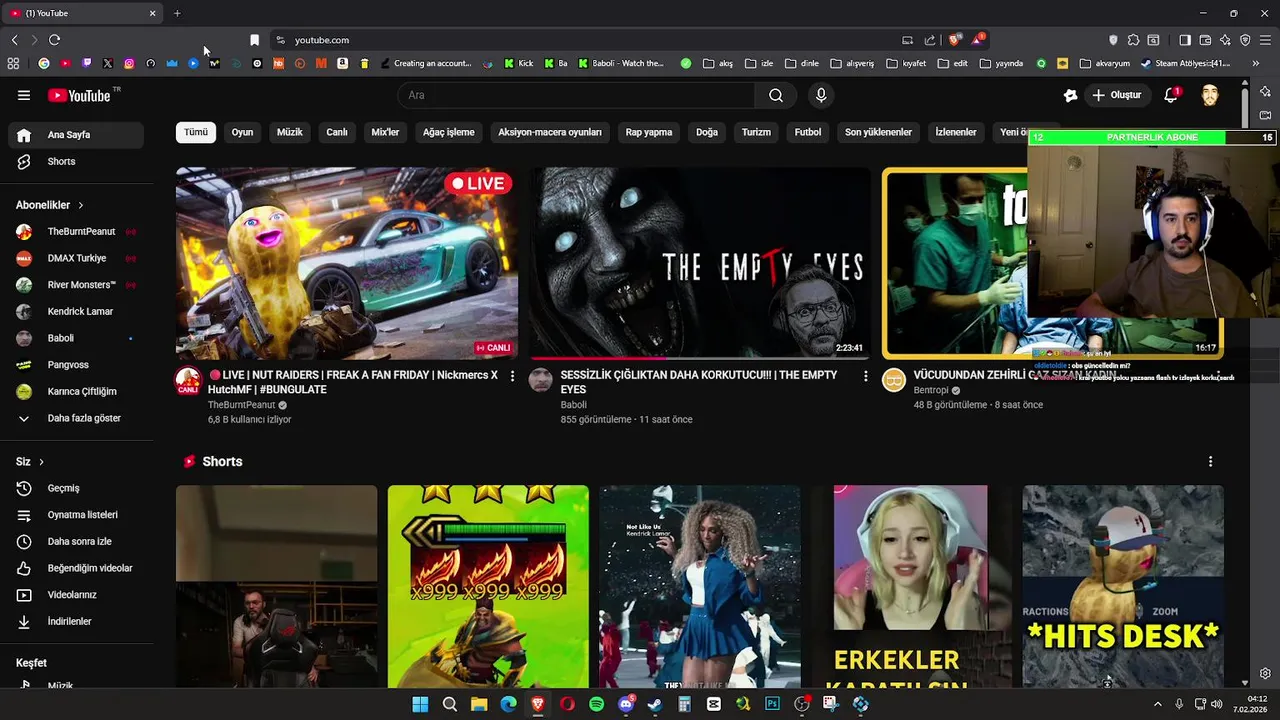Select the Canlı filter chip

[x=337, y=132]
